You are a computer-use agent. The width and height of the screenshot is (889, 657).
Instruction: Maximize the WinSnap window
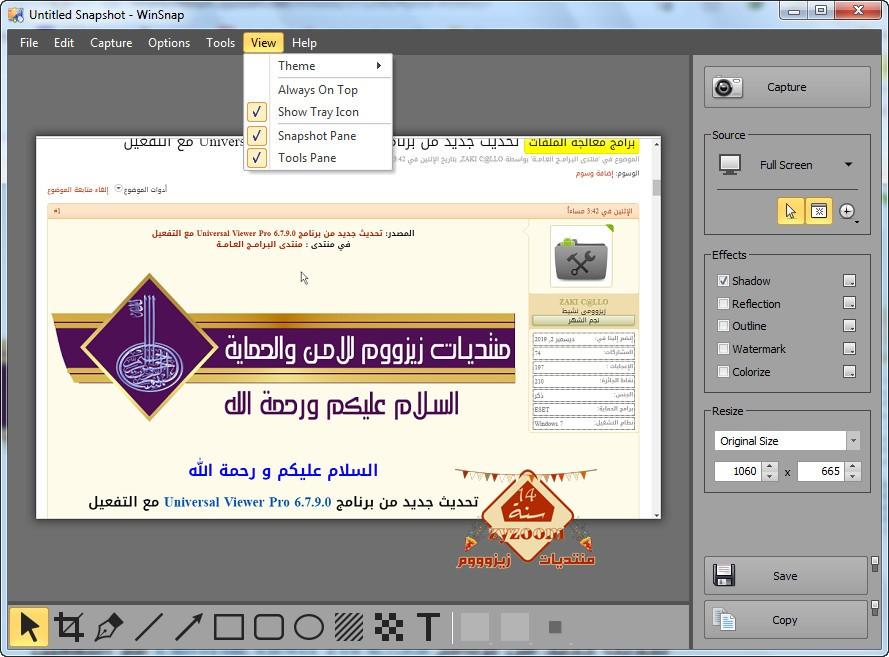tap(822, 10)
